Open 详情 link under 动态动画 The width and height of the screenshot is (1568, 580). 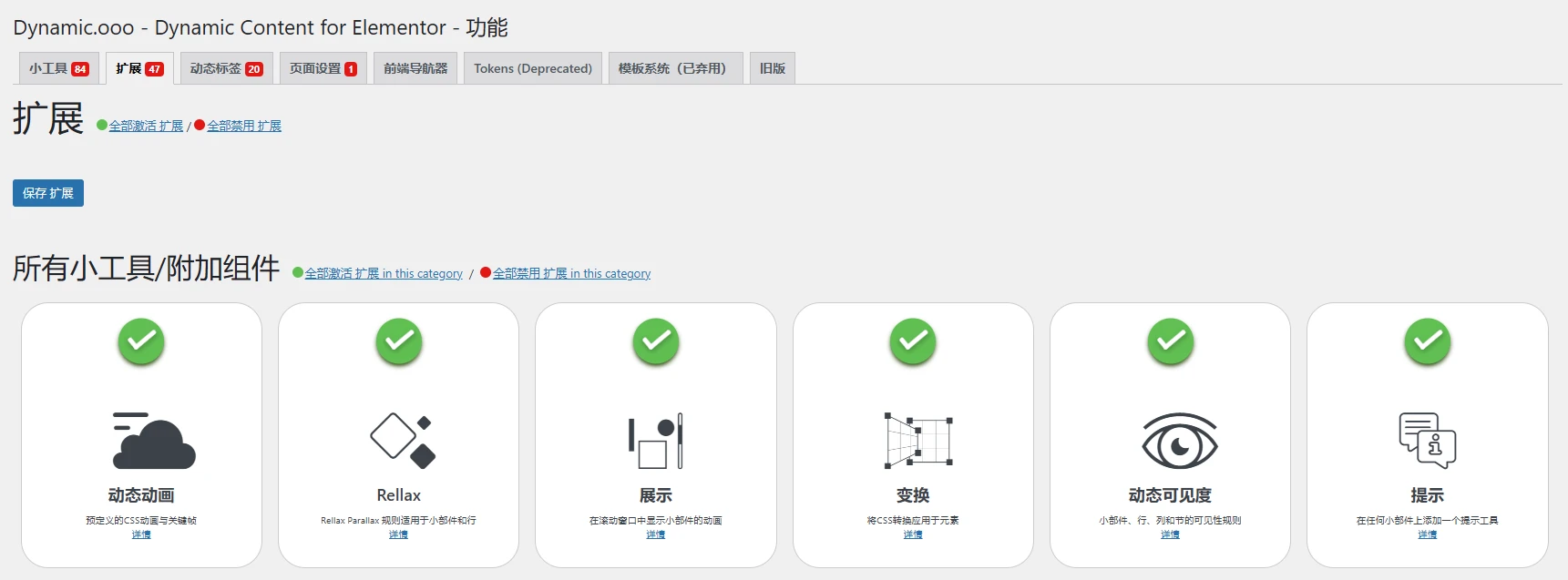click(x=141, y=534)
